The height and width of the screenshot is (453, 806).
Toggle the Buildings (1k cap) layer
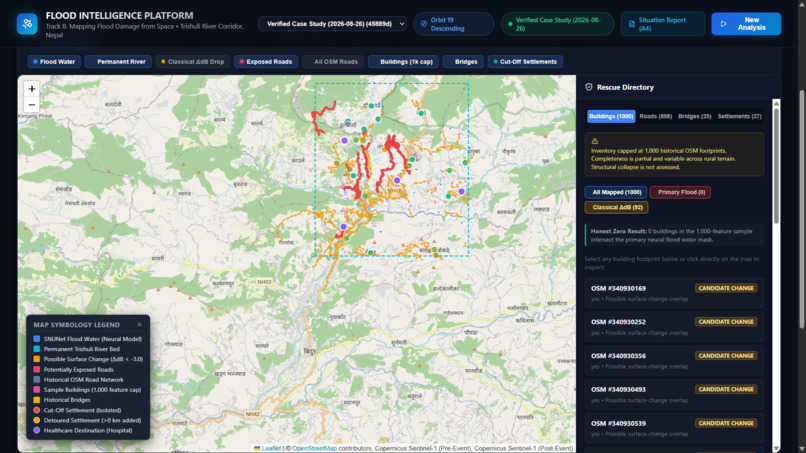[404, 62]
